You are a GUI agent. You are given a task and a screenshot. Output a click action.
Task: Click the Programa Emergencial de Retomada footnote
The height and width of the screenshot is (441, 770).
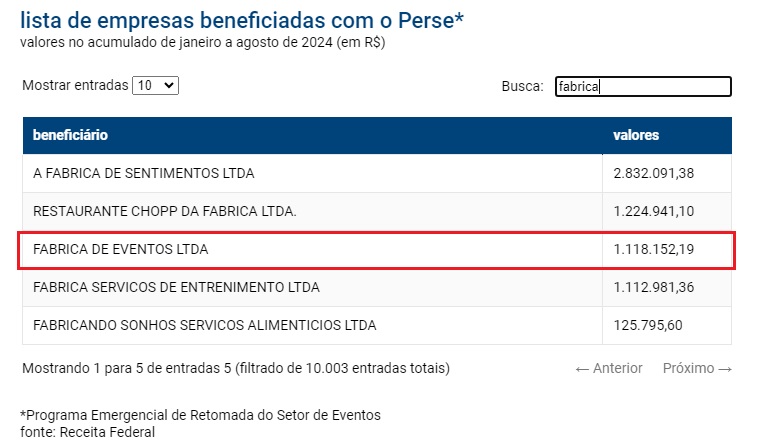pyautogui.click(x=200, y=415)
